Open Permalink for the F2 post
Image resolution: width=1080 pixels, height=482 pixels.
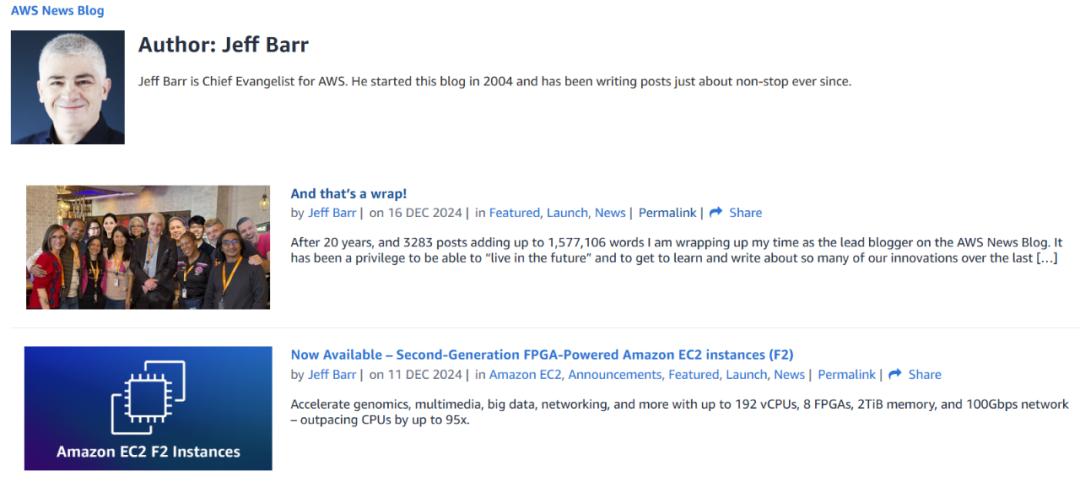tap(846, 375)
